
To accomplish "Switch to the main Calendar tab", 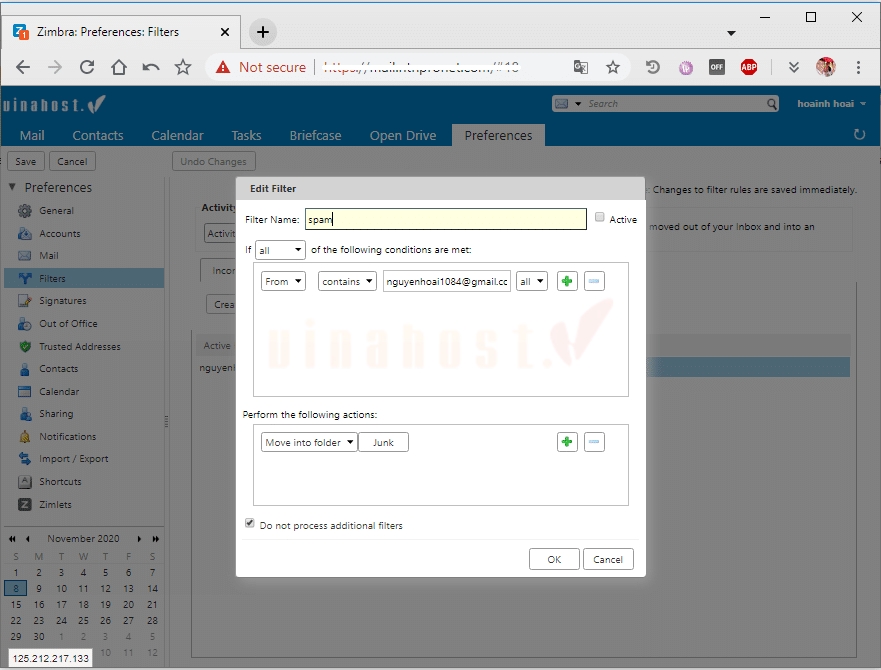I will [178, 135].
